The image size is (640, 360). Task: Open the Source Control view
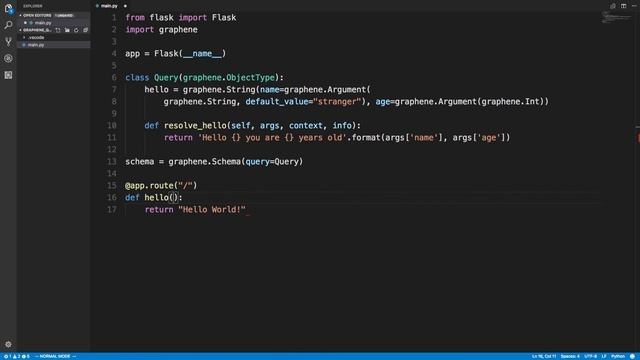pos(8,42)
